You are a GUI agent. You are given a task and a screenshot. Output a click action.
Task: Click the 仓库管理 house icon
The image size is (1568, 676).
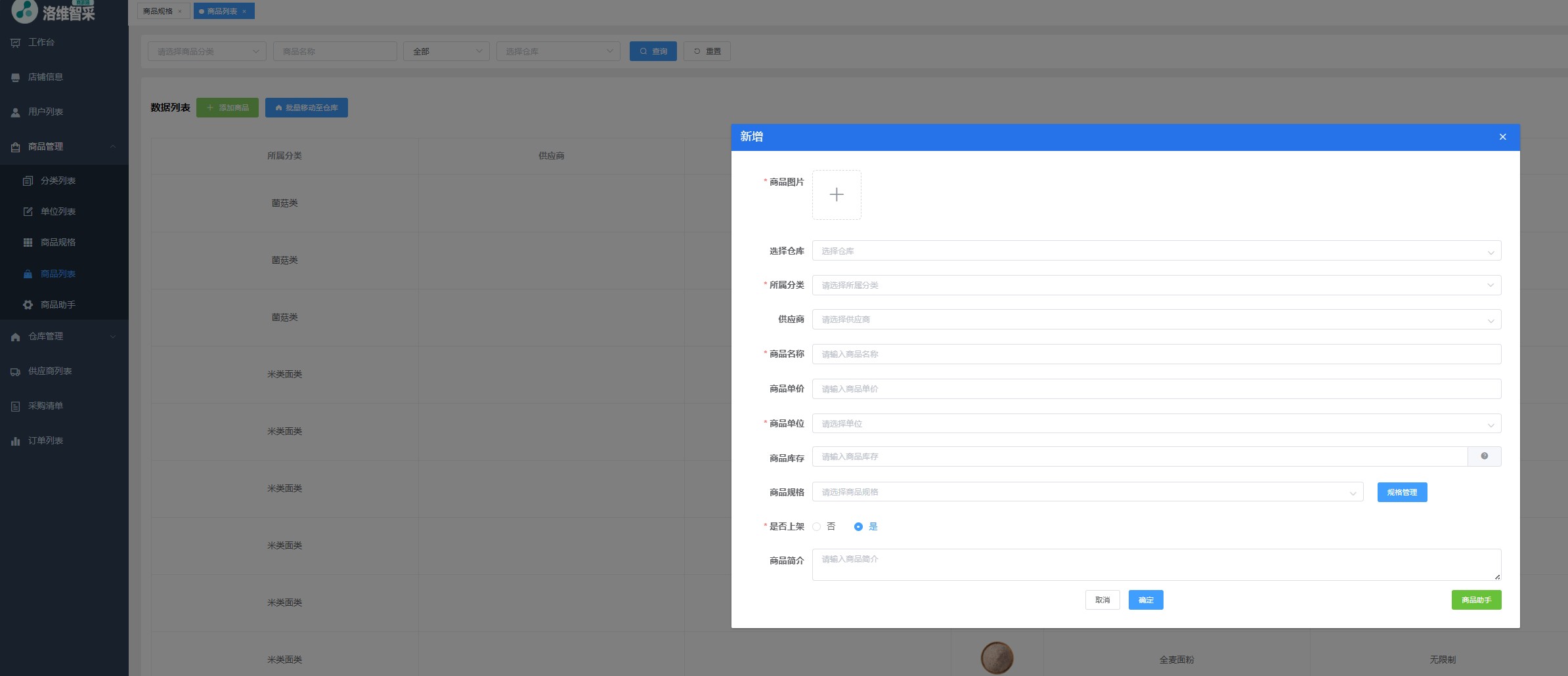pyautogui.click(x=16, y=337)
